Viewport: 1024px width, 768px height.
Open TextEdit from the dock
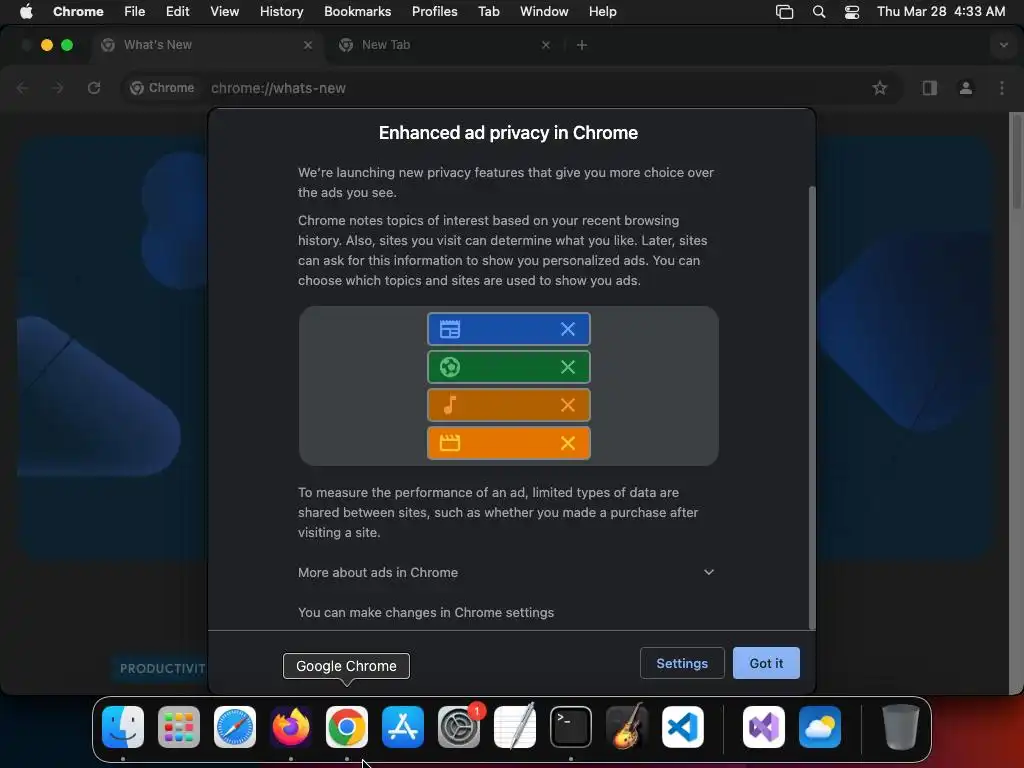point(515,727)
